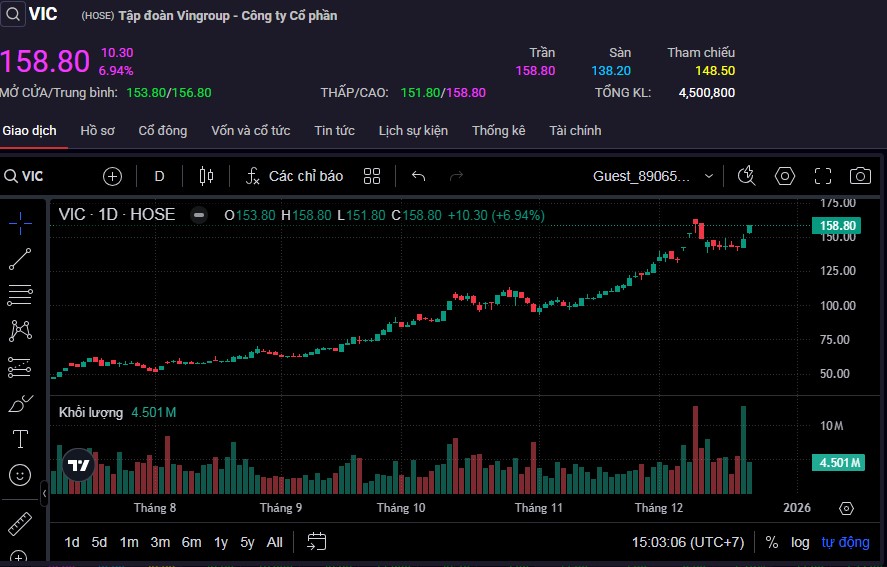Select the trend line drawing tool

pyautogui.click(x=20, y=260)
